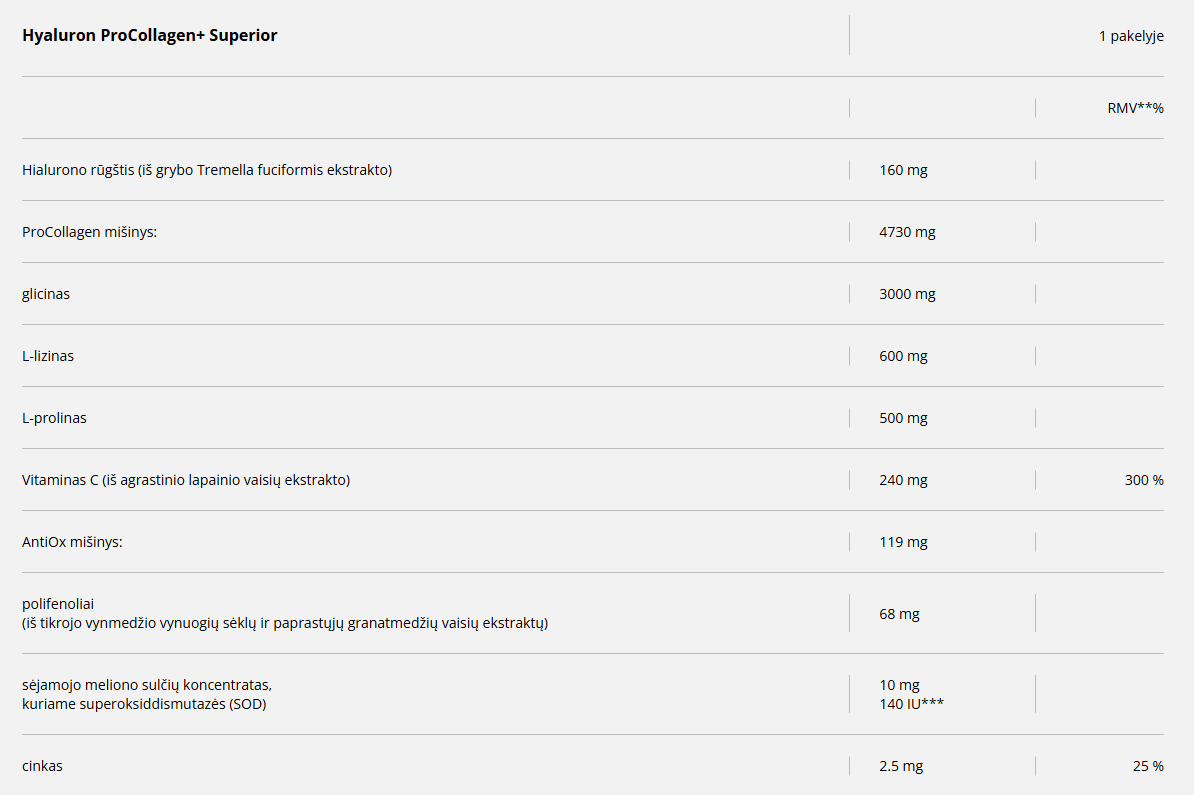Select the ProCollagen mišinys row label
Image resolution: width=1194 pixels, height=795 pixels.
pyautogui.click(x=90, y=232)
